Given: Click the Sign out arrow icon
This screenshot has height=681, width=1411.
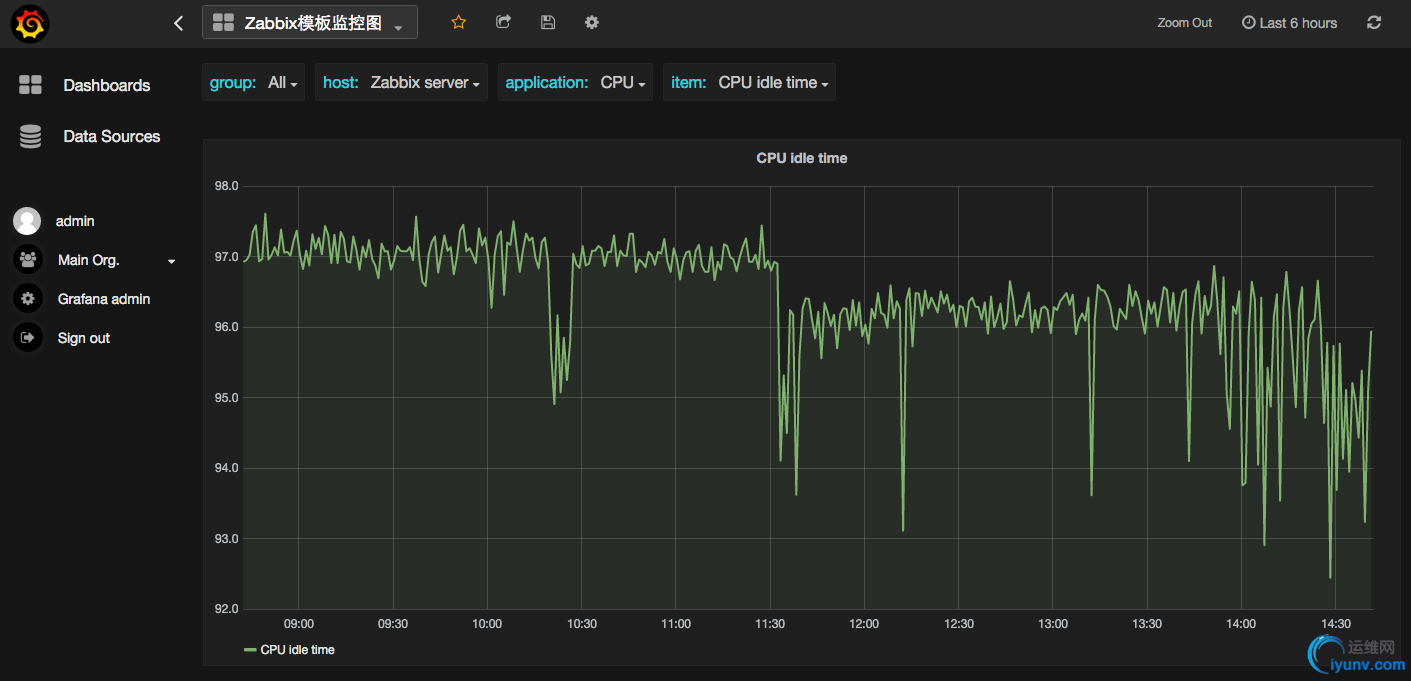Looking at the screenshot, I should (x=28, y=338).
